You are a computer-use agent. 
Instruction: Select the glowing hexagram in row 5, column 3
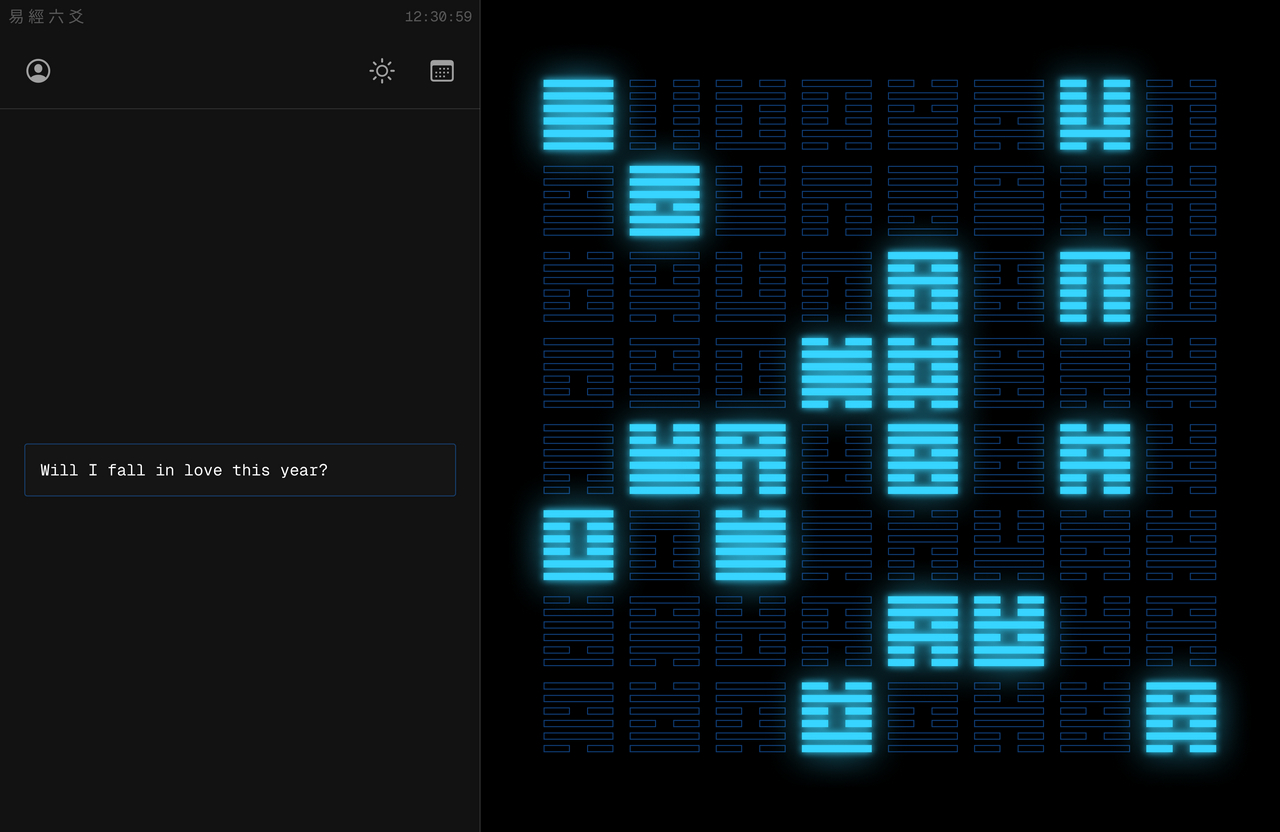tap(751, 459)
